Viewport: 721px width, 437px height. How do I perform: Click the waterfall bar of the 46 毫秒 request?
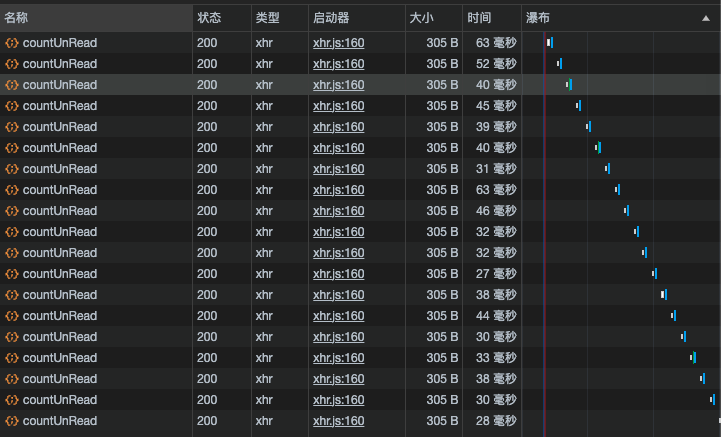[626, 211]
